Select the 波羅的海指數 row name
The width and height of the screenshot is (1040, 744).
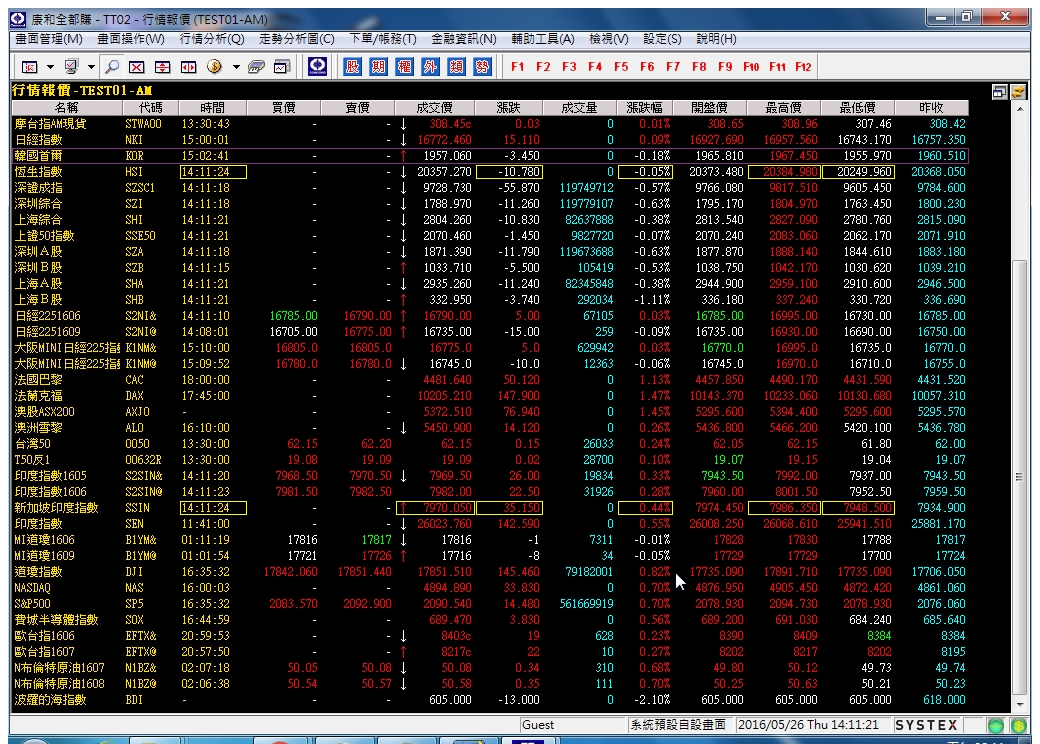50,700
